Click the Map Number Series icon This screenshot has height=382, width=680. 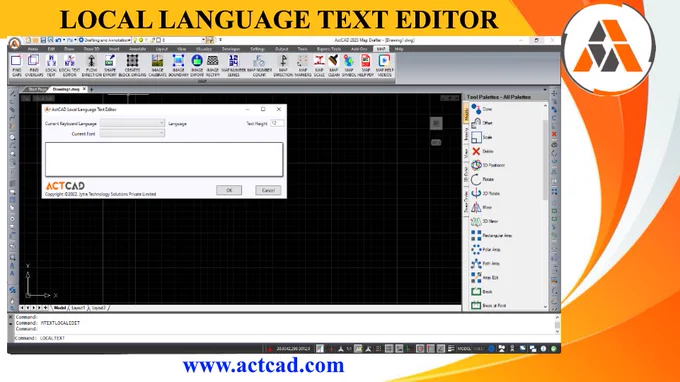coord(233,66)
